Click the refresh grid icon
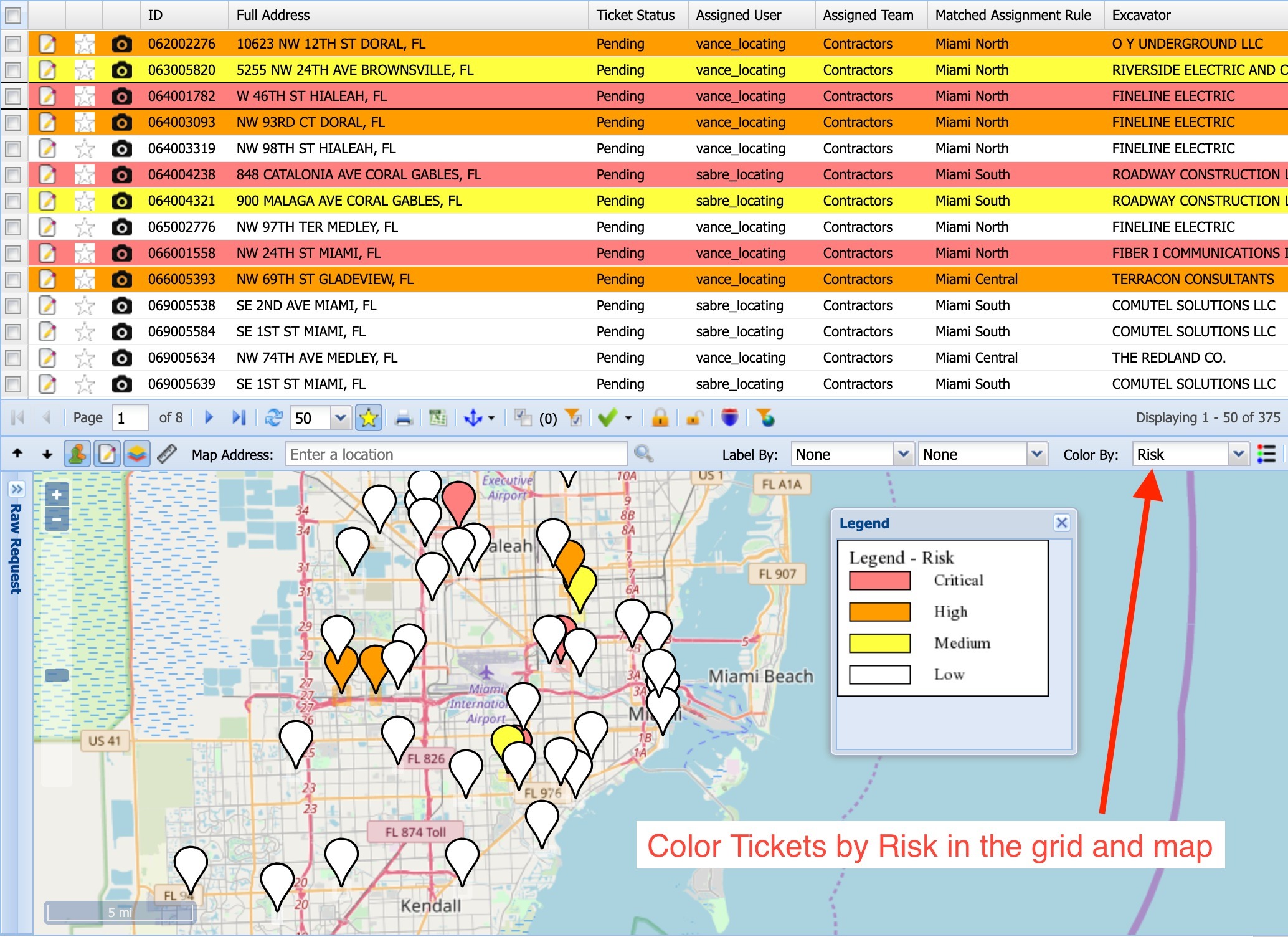The image size is (1288, 937). tap(273, 418)
